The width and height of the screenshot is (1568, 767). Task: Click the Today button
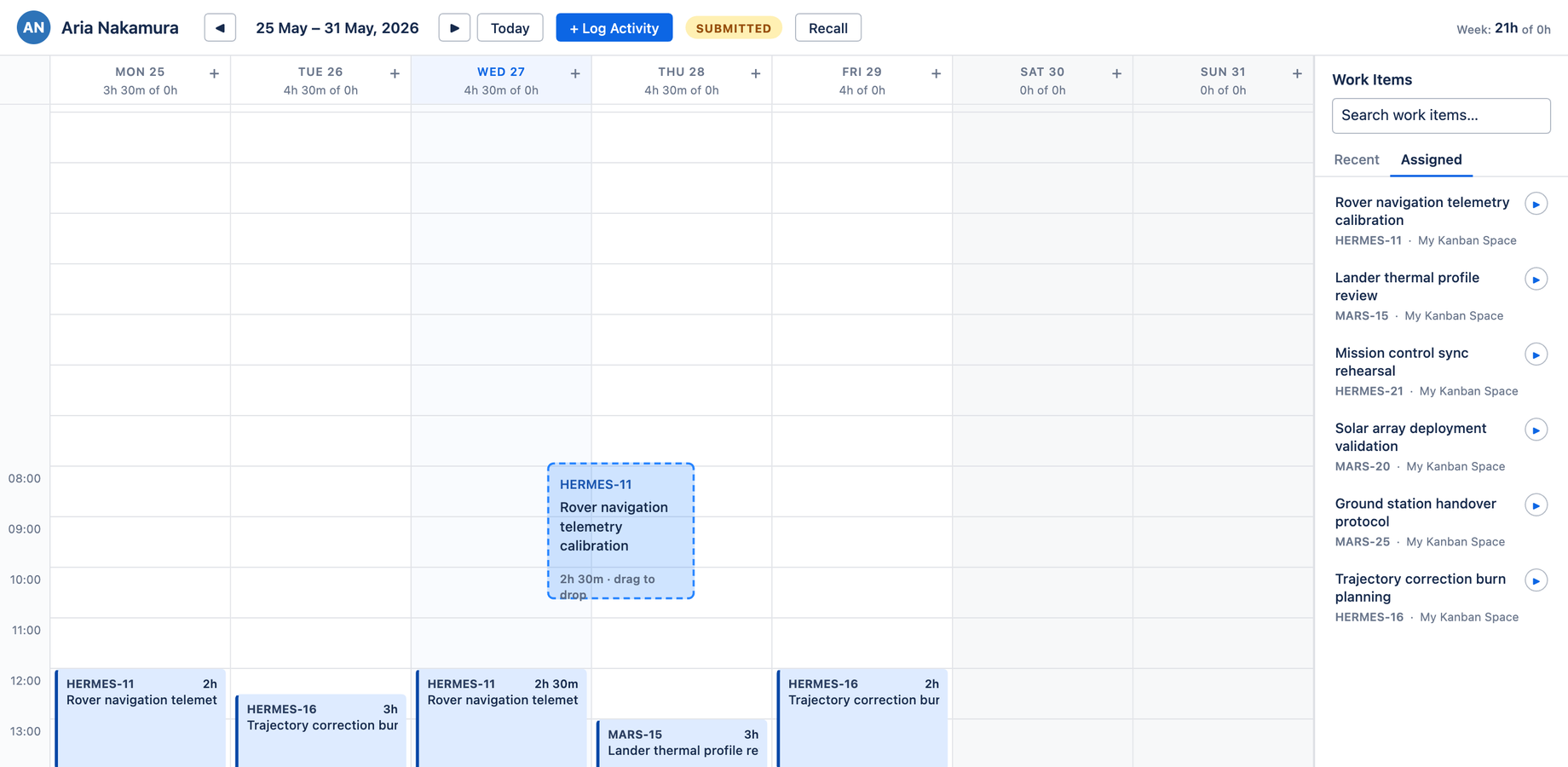(510, 28)
